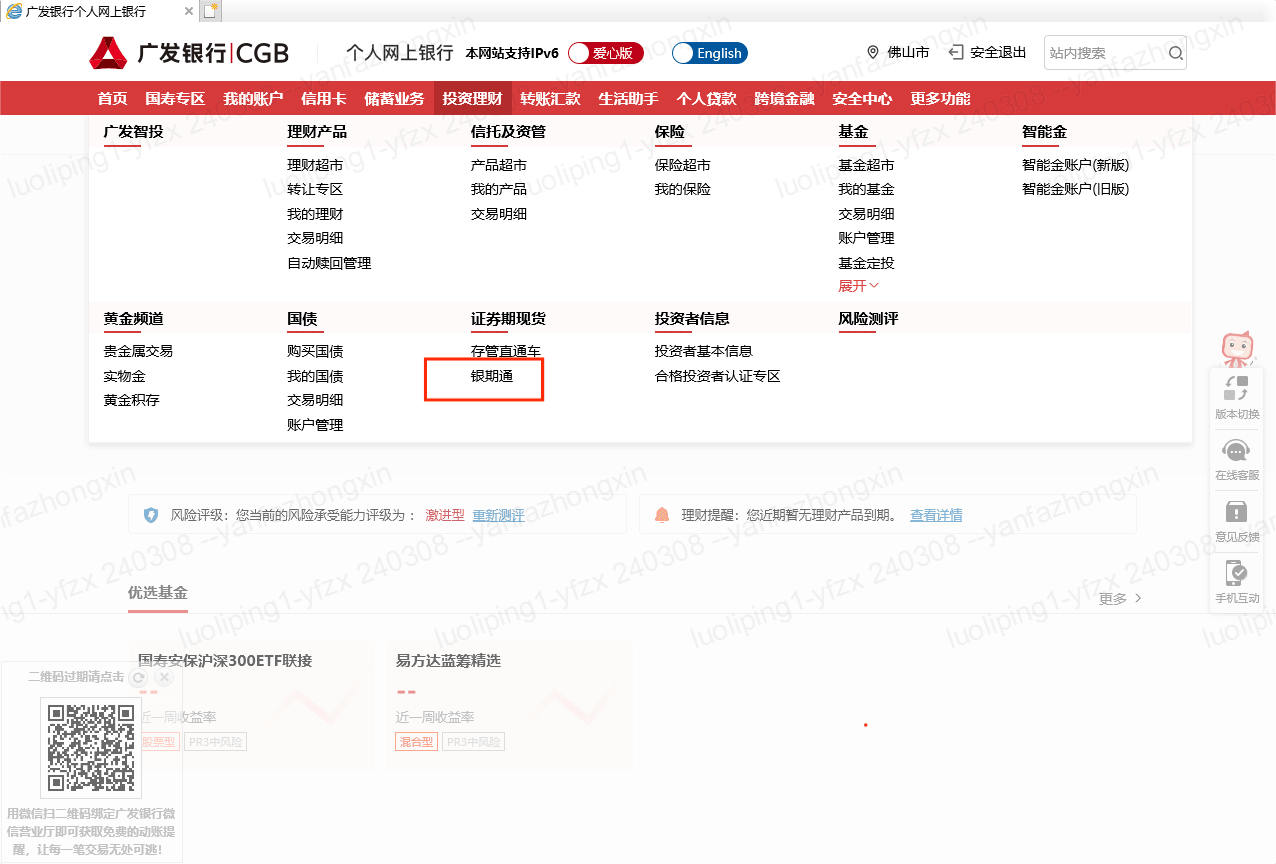Image resolution: width=1276 pixels, height=864 pixels.
Task: Click the 意见反馈 feedback icon
Action: 1237,513
